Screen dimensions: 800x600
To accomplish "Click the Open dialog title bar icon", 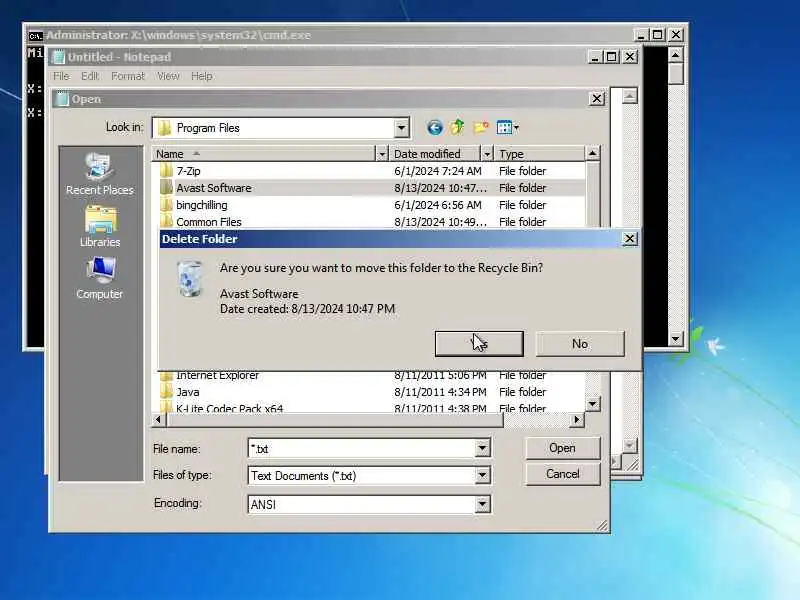I will [62, 99].
